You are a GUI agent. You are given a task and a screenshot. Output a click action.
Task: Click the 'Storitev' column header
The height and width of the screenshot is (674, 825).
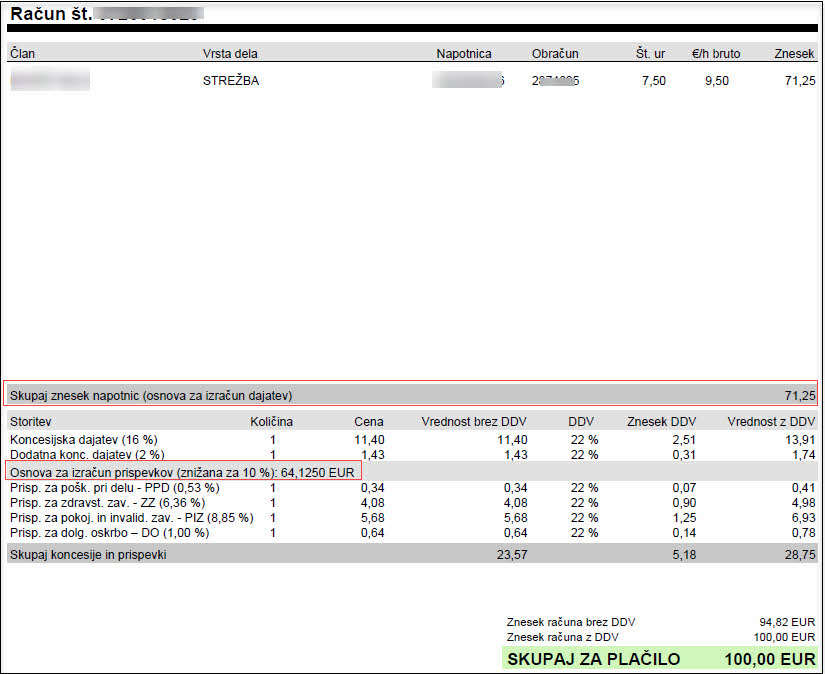(31, 422)
